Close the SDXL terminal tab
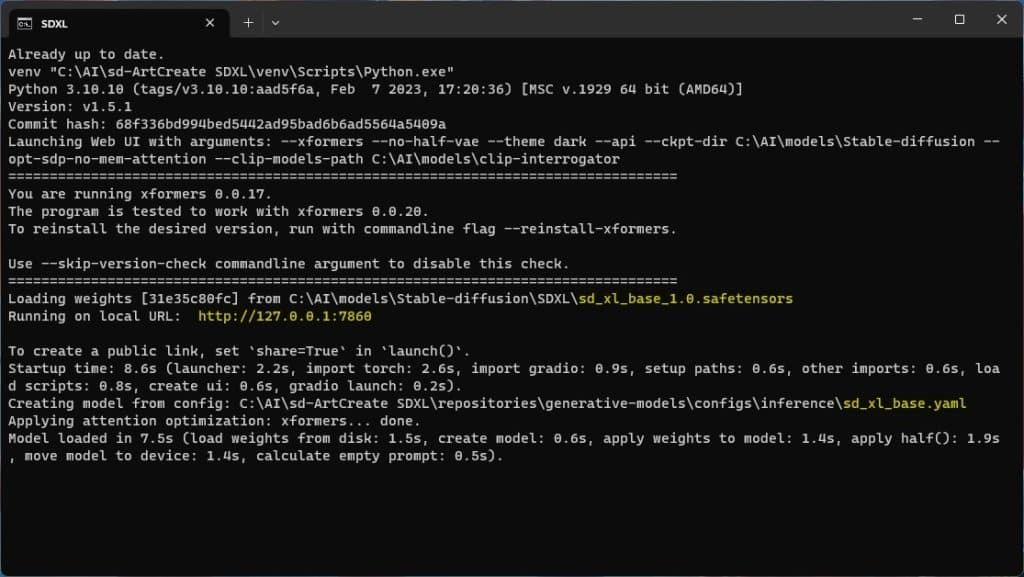Image resolution: width=1024 pixels, height=577 pixels. click(210, 23)
